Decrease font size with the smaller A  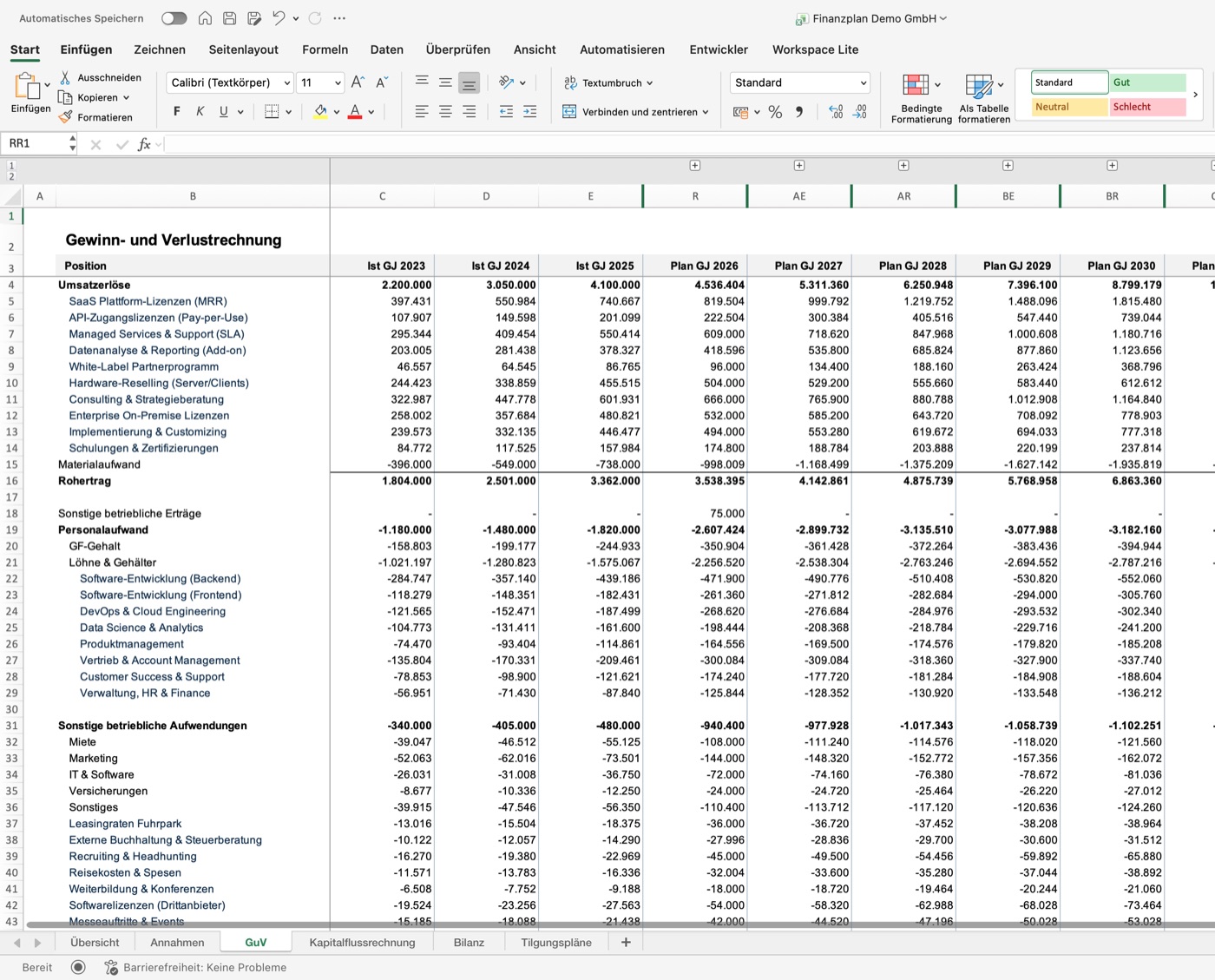(381, 82)
